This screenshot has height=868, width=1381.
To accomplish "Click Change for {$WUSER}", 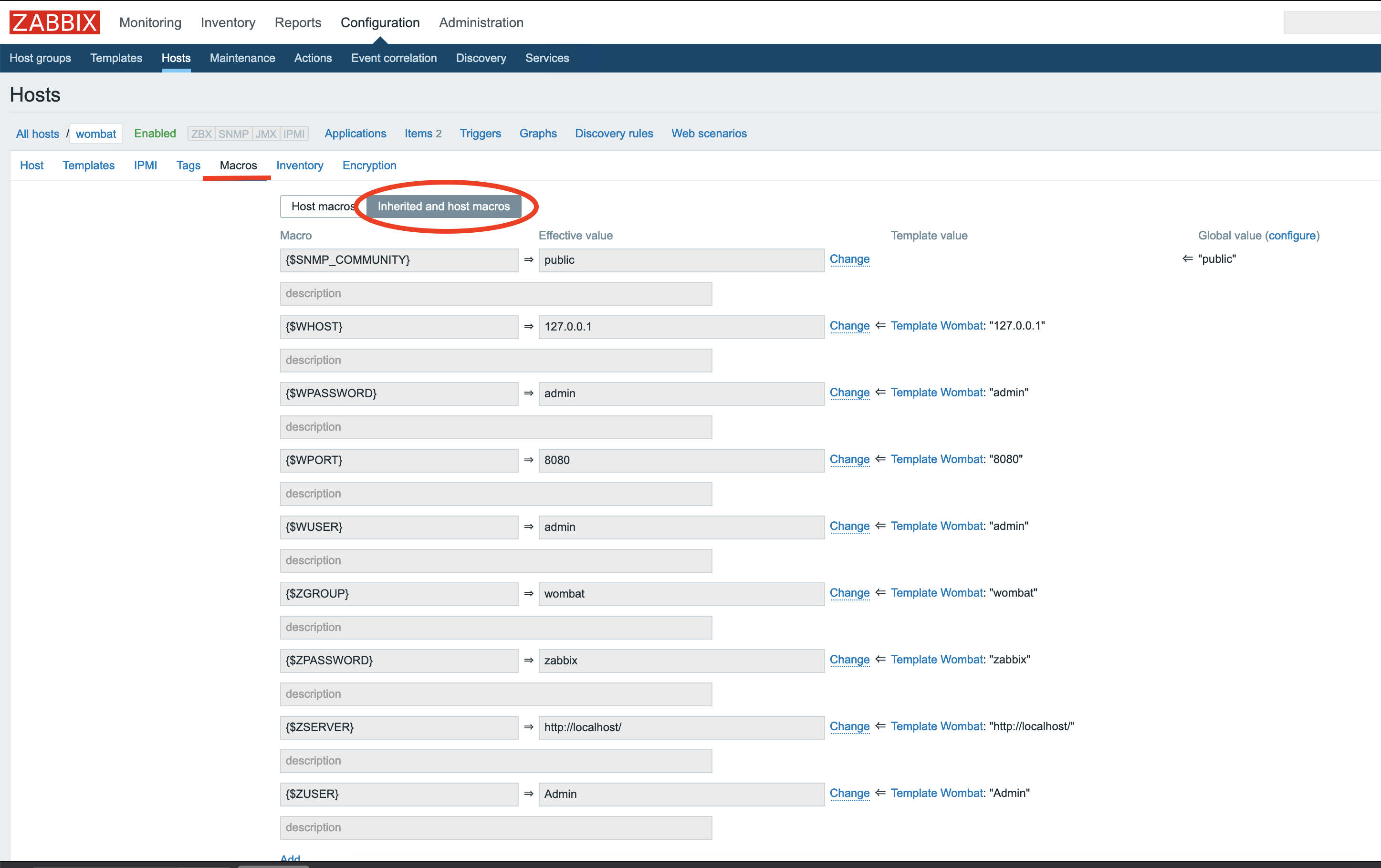I will [x=850, y=527].
